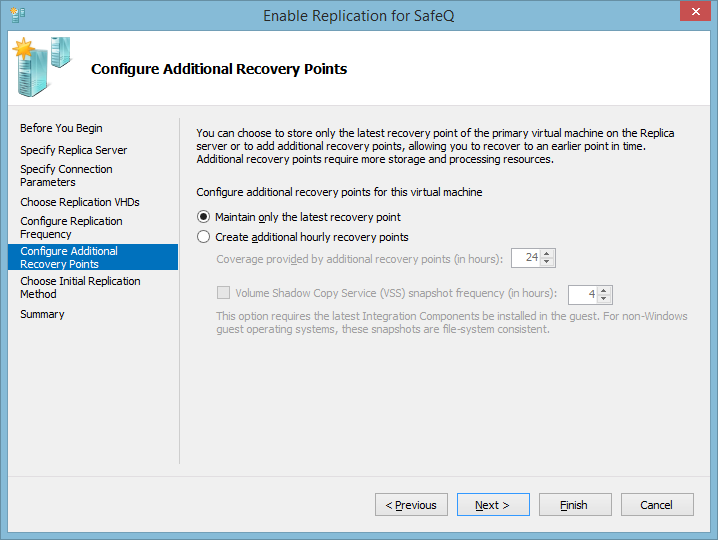Decrease coverage hours with down arrow
Viewport: 718px width, 540px height.
[x=547, y=263]
